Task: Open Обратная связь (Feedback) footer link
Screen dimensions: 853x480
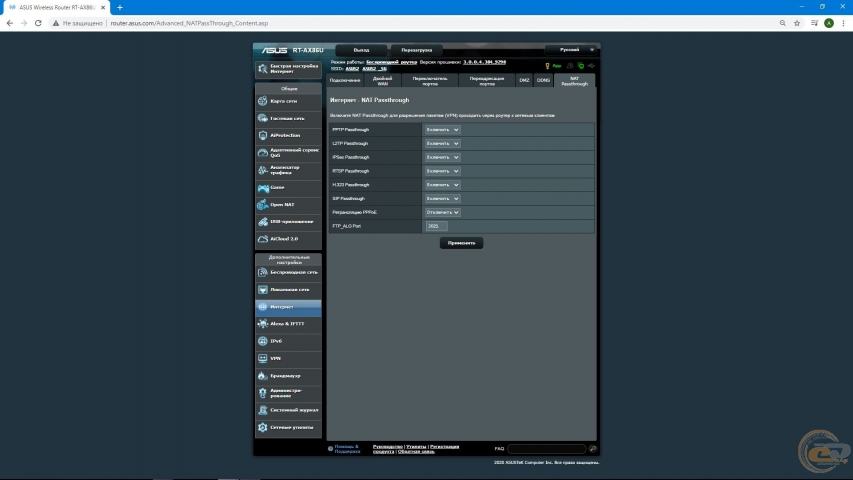Action: coord(416,452)
